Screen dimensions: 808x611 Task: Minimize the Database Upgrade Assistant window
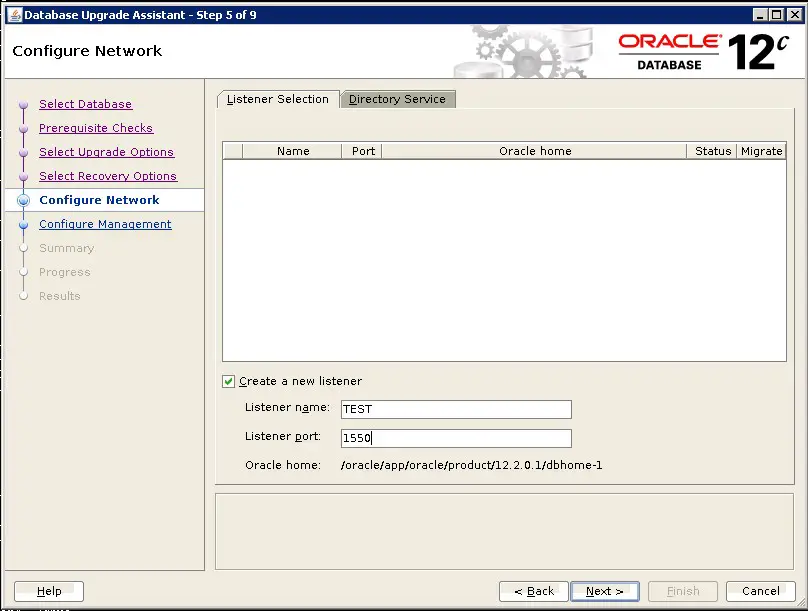pyautogui.click(x=760, y=15)
